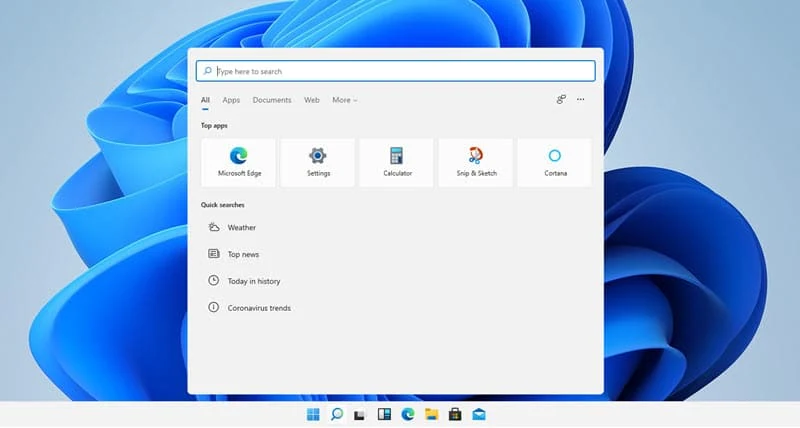800x428 pixels.
Task: Click the Top news newspaper icon
Action: coord(214,254)
